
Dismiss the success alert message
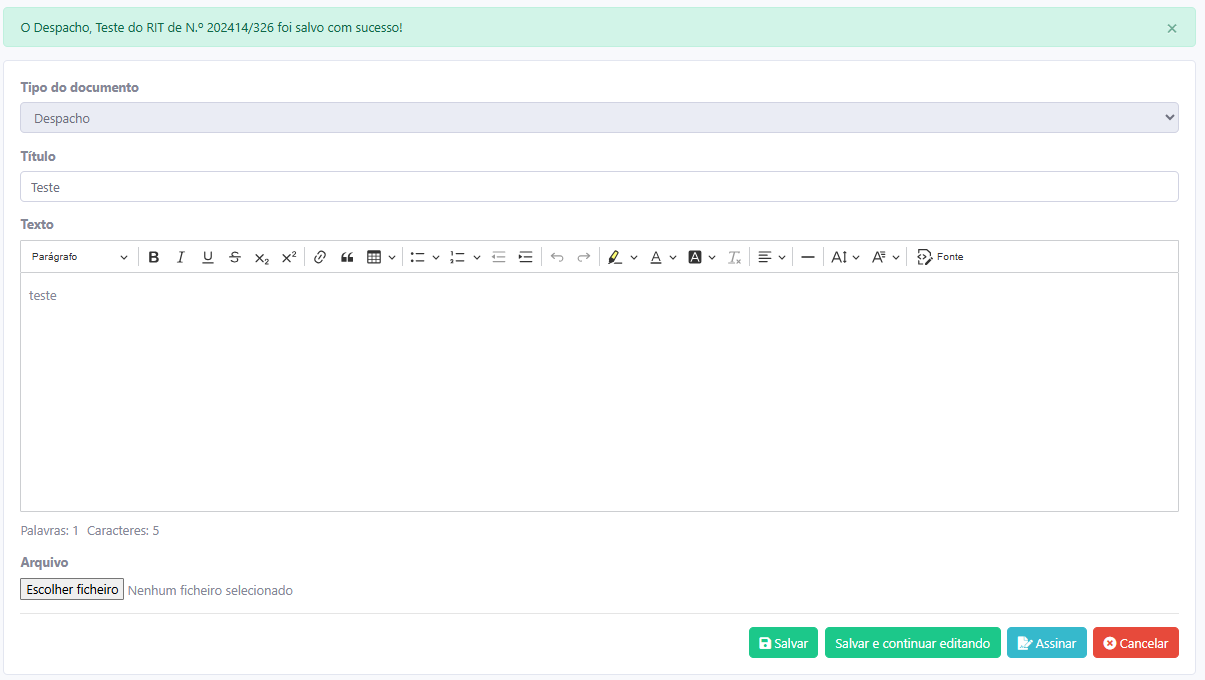point(1172,28)
